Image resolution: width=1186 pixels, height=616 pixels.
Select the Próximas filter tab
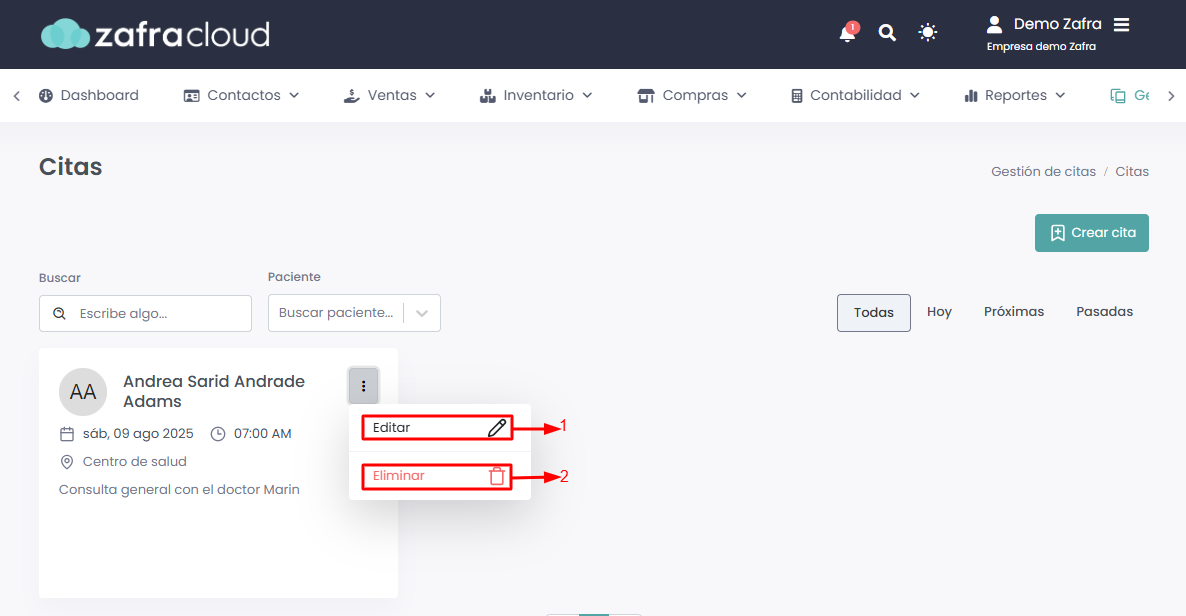coord(1014,312)
